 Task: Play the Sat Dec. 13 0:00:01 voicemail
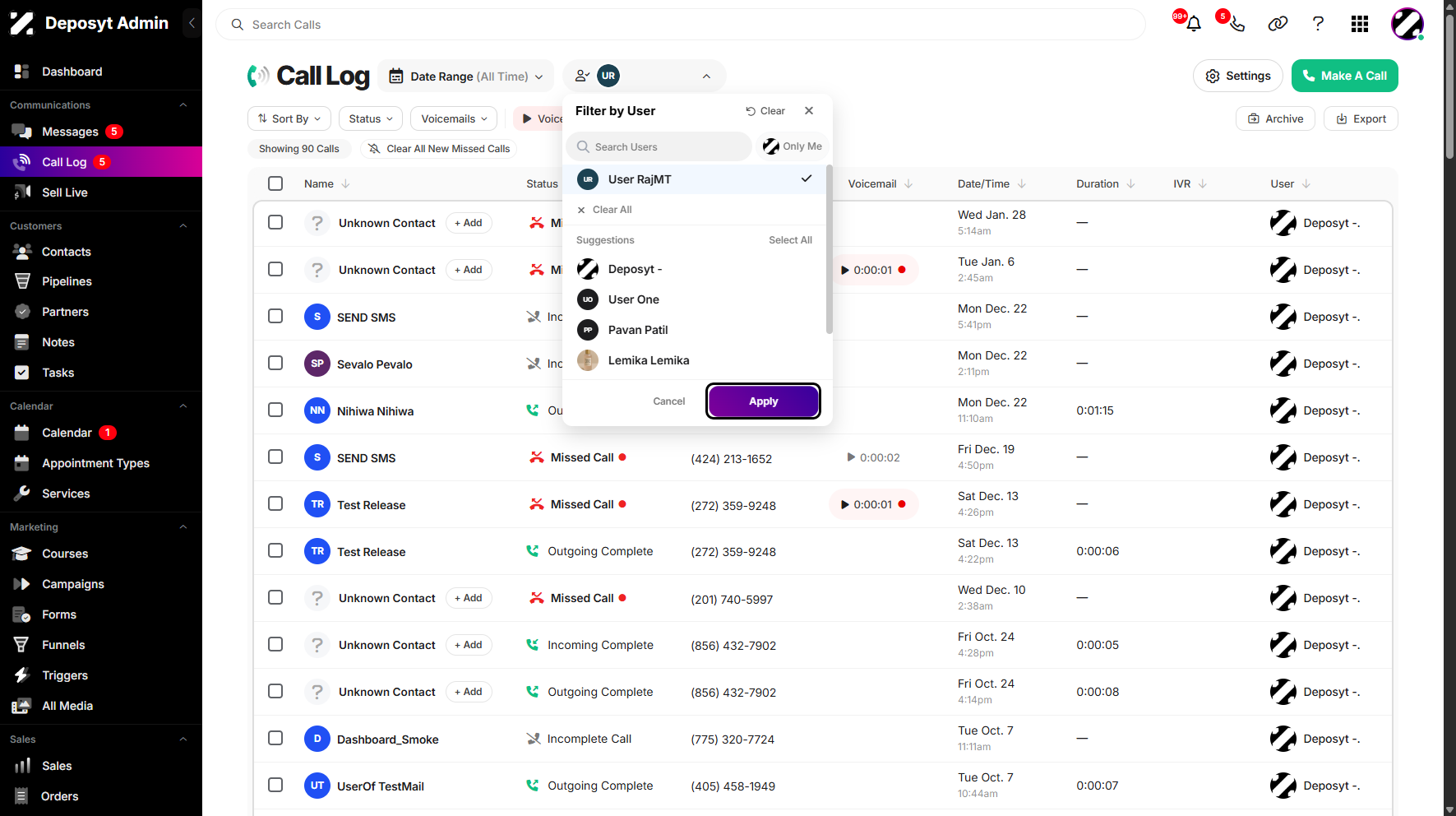(844, 504)
